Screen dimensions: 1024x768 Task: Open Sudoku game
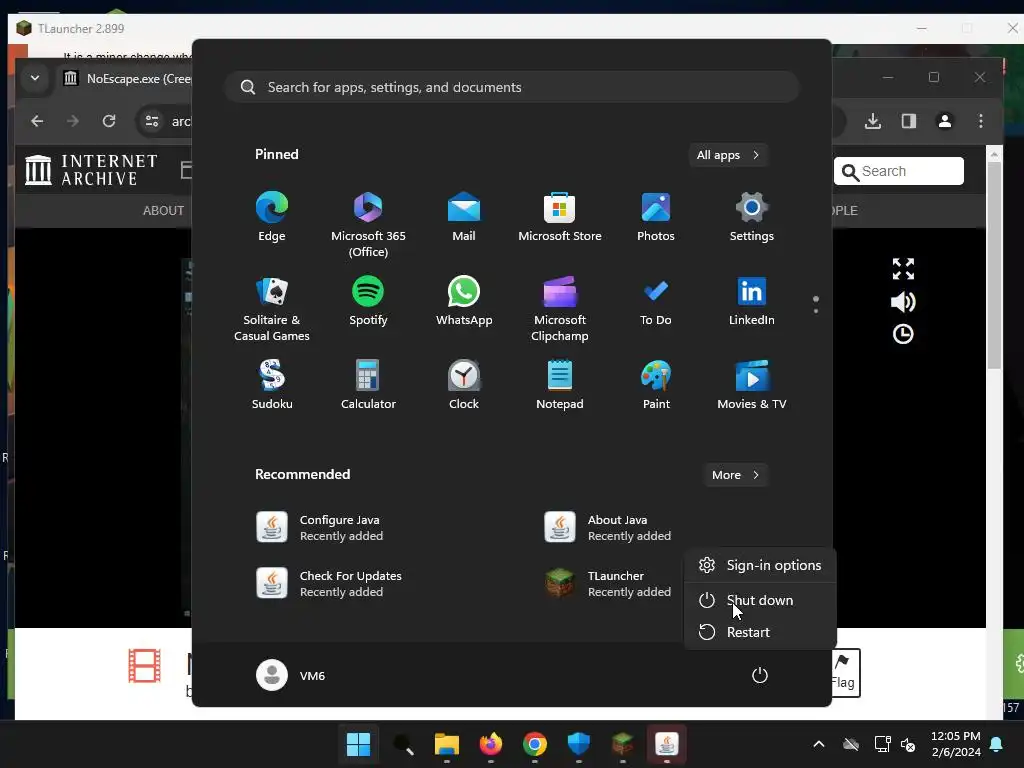click(x=272, y=385)
